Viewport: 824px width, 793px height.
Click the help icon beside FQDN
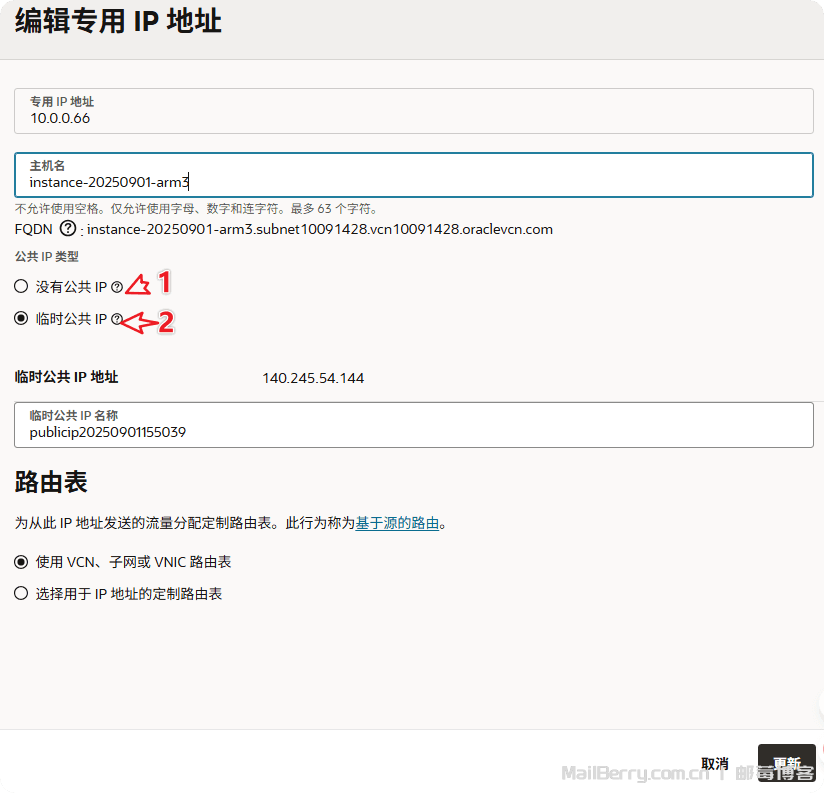68,229
